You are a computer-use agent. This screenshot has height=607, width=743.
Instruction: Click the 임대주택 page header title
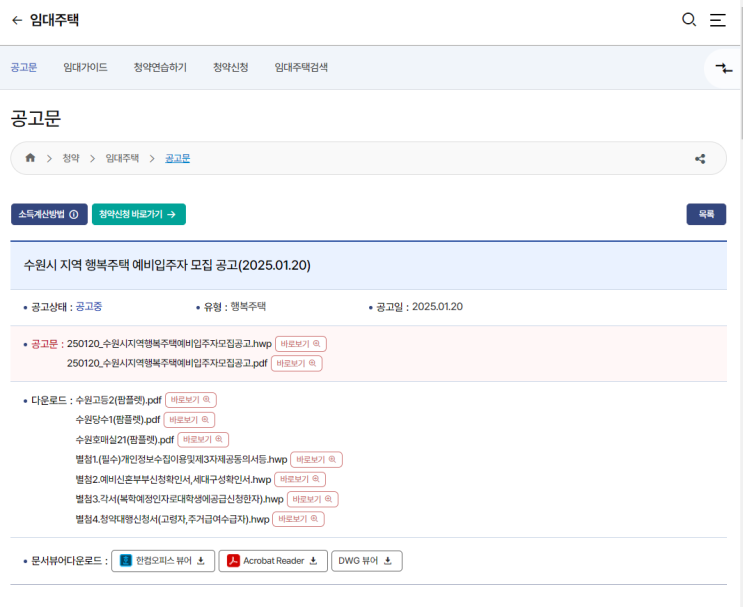pyautogui.click(x=54, y=20)
